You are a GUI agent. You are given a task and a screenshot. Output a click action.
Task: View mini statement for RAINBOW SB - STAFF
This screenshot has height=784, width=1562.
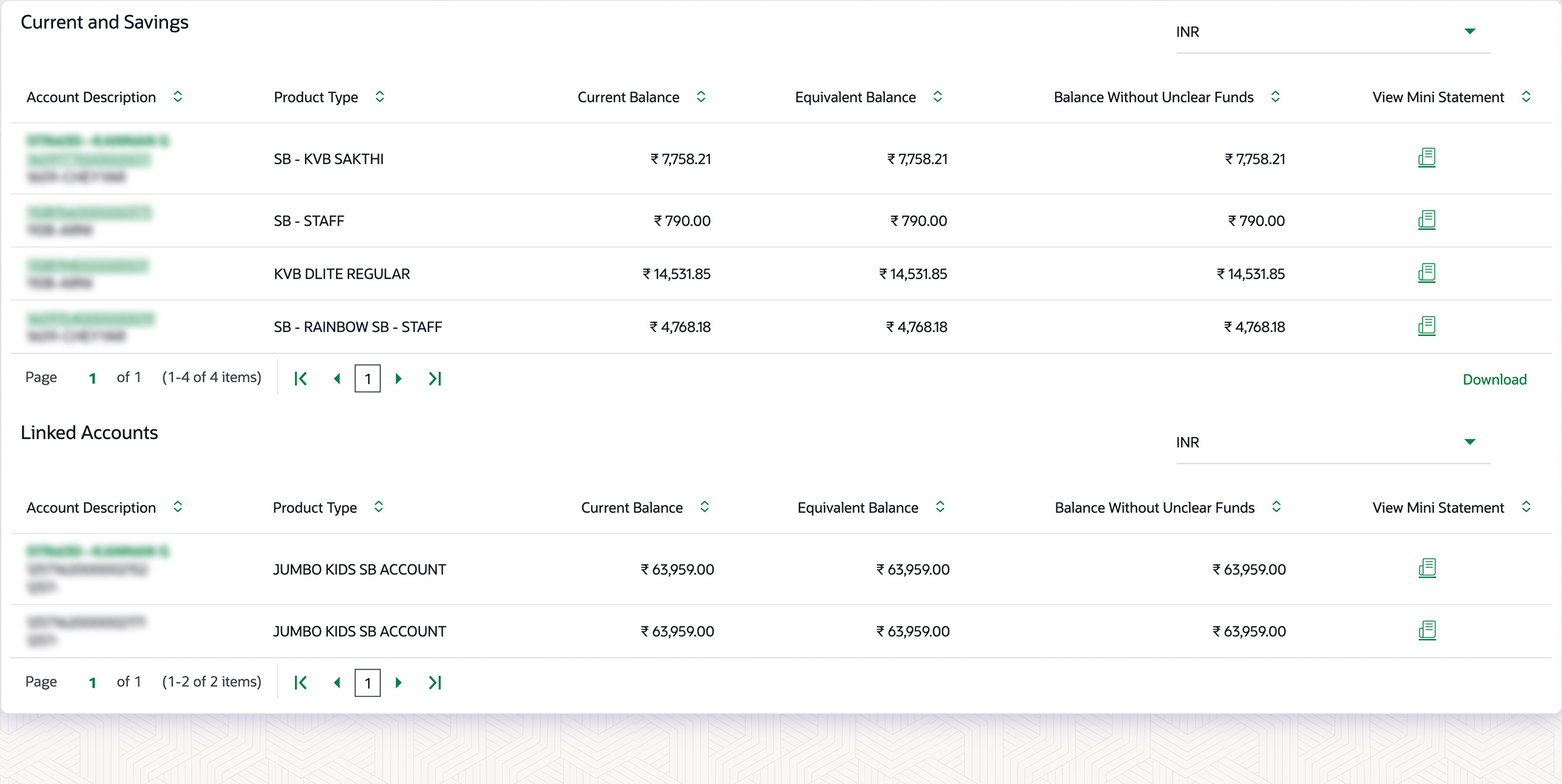(x=1426, y=326)
